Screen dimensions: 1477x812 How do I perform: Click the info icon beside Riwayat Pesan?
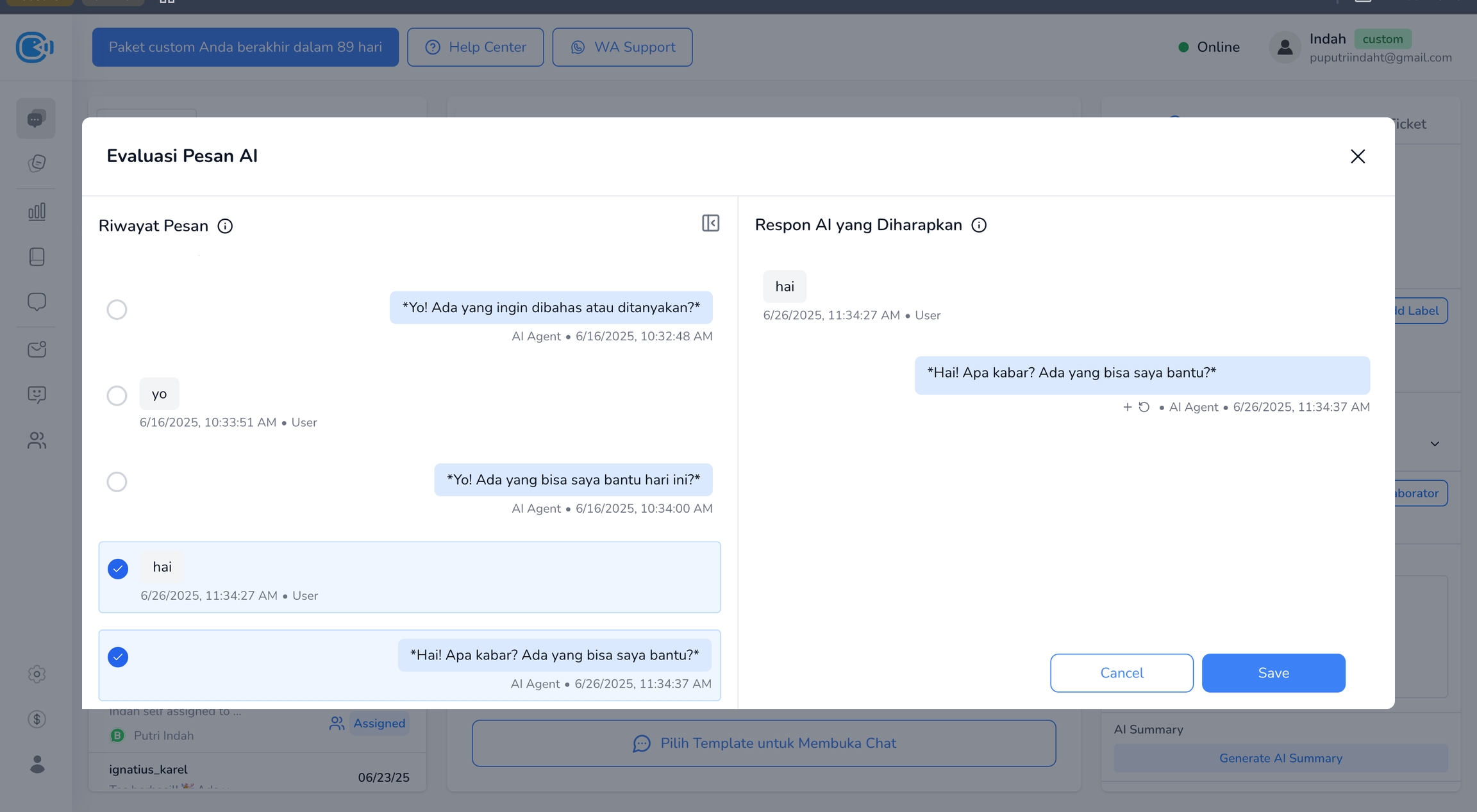[x=225, y=226]
